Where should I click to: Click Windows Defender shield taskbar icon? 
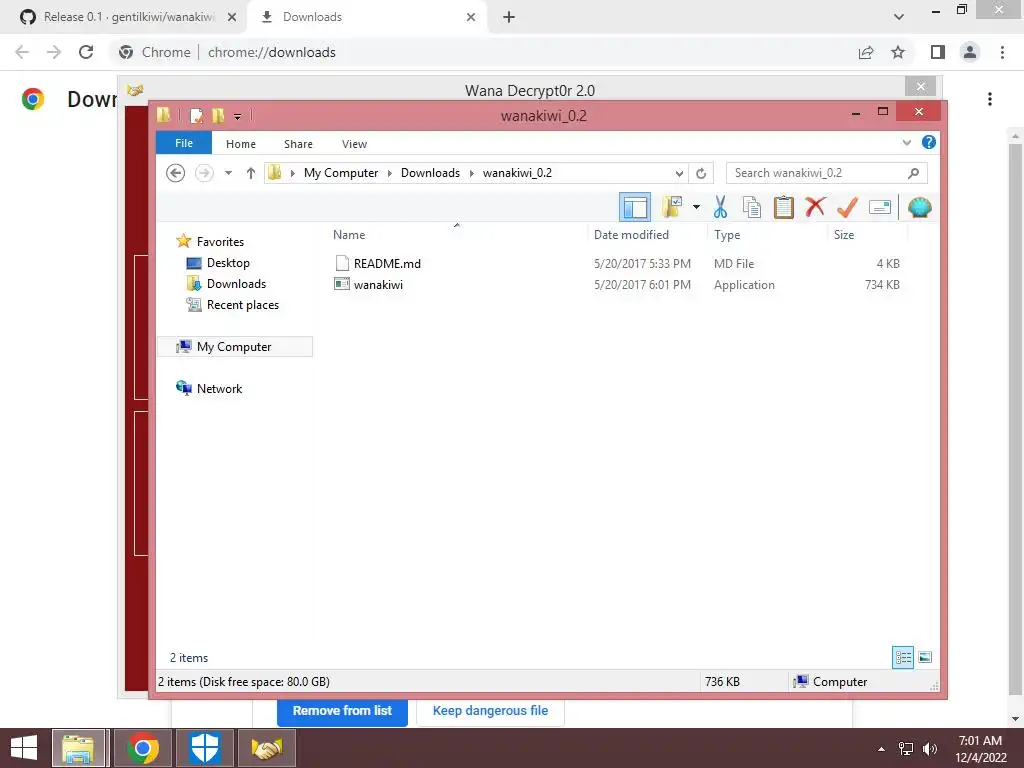tap(204, 748)
